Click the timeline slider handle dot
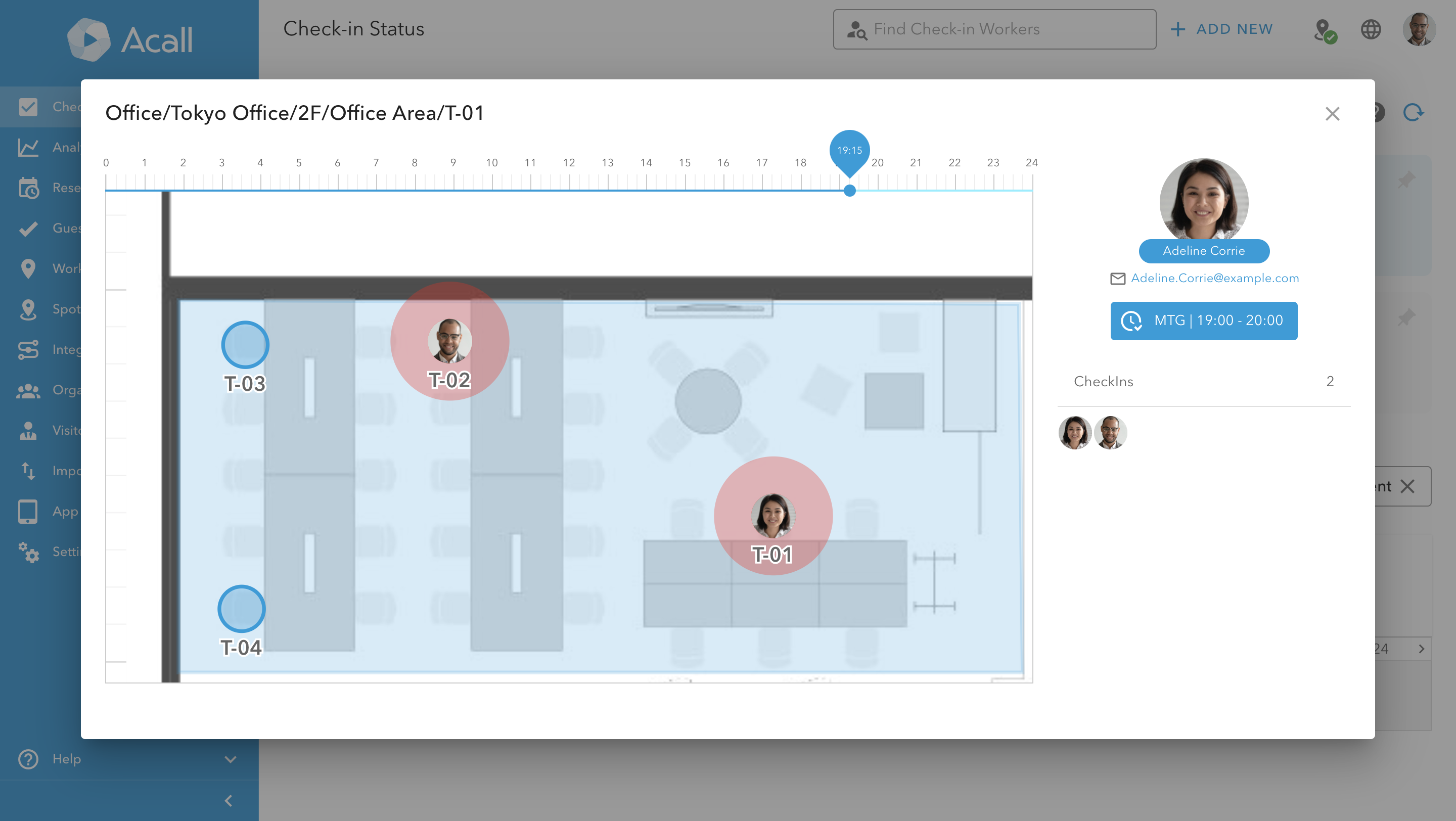Viewport: 1456px width, 821px height. coord(849,191)
